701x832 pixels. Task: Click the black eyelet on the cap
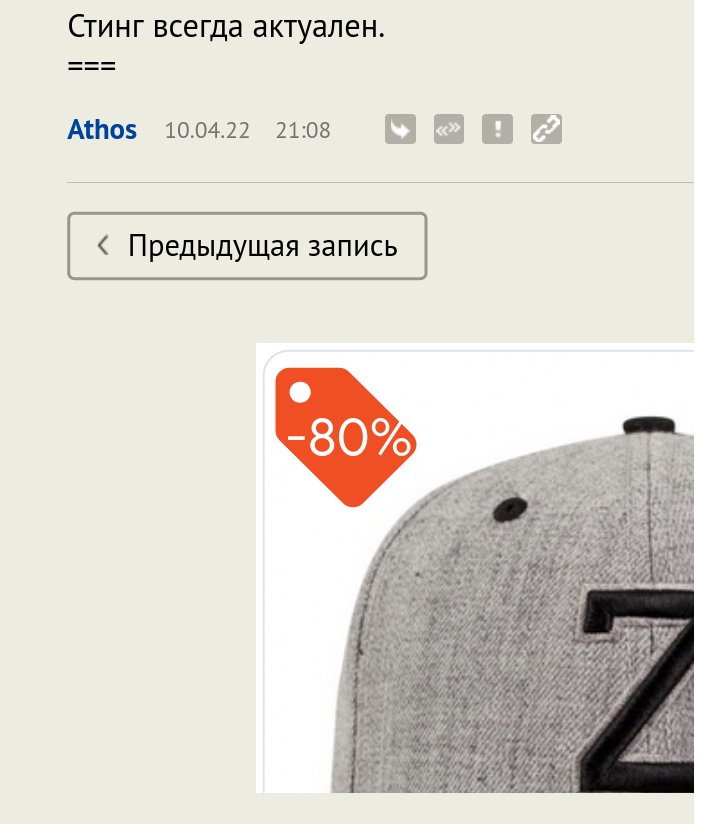(x=510, y=509)
